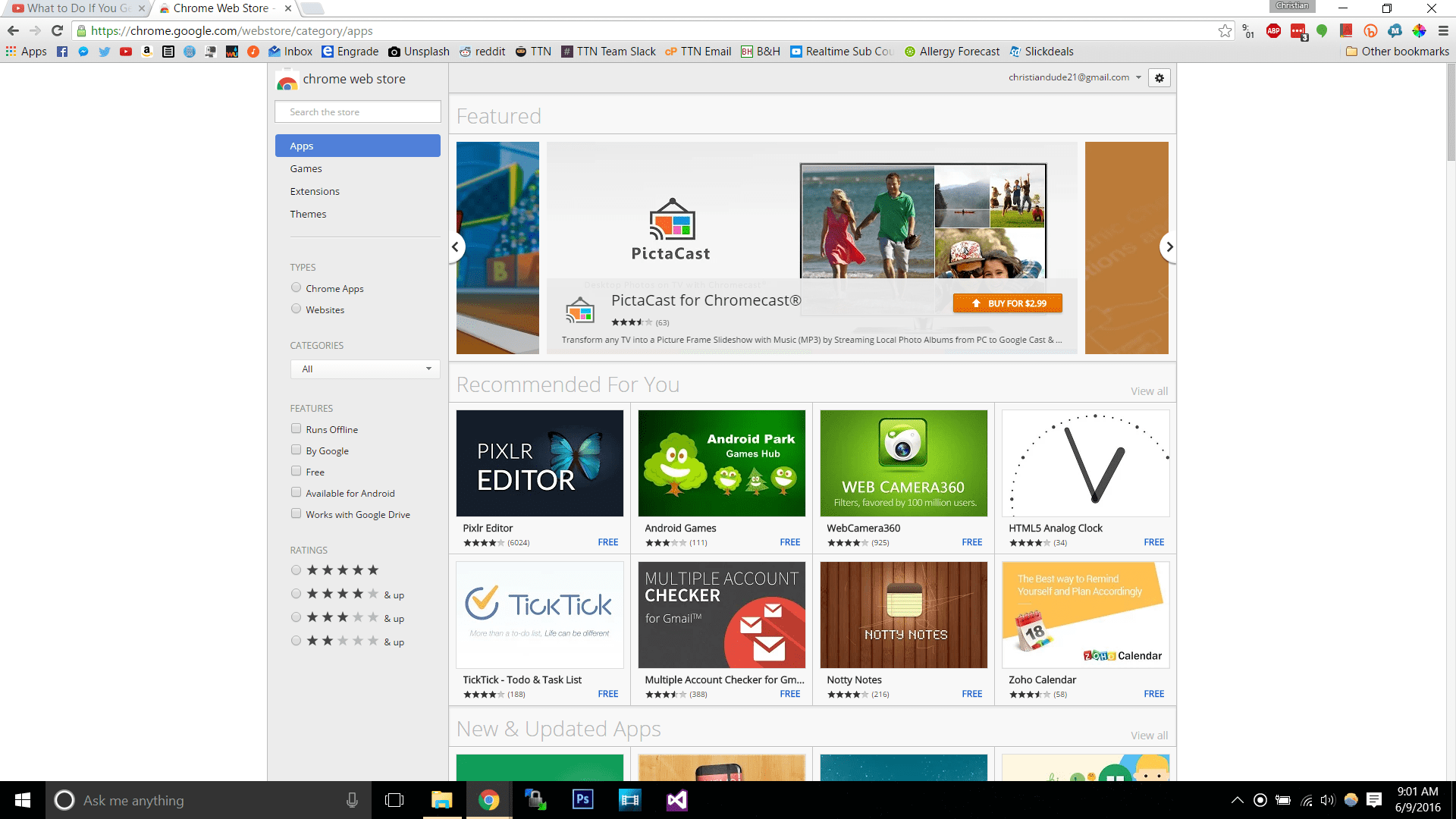Select the 4 stars & up rating filter
The height and width of the screenshot is (819, 1456).
(x=296, y=594)
